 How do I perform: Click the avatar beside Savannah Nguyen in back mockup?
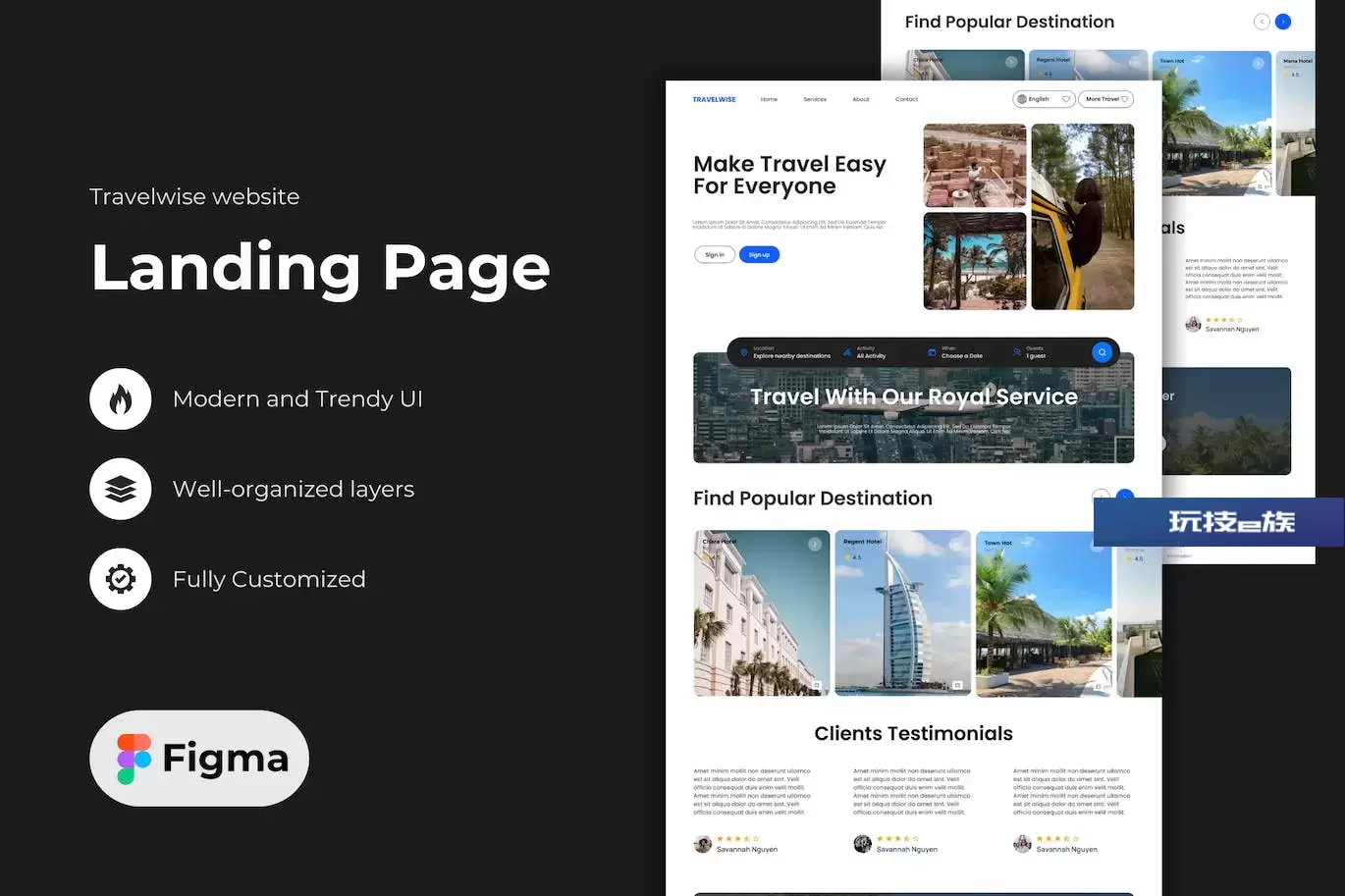click(x=1193, y=324)
